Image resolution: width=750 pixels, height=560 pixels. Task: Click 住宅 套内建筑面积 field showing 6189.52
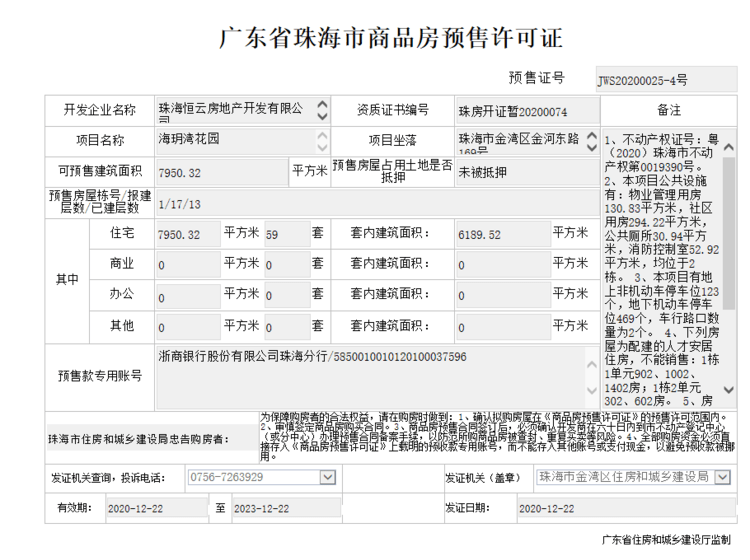tap(502, 235)
